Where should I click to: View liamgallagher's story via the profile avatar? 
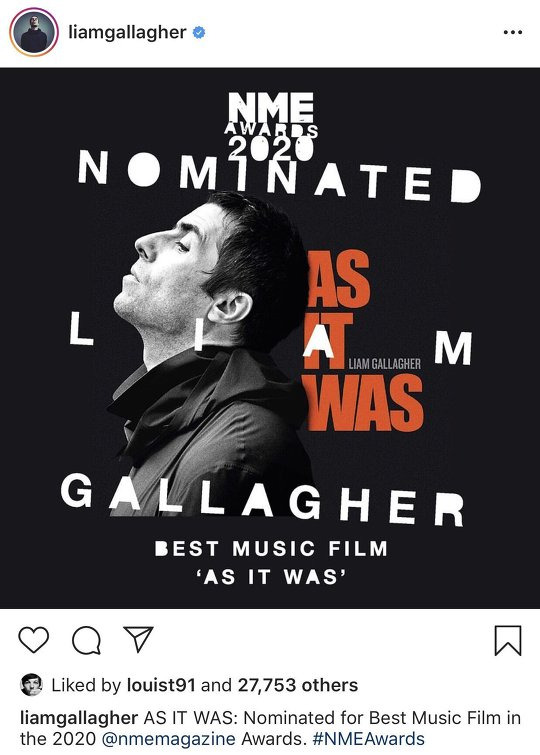click(34, 33)
